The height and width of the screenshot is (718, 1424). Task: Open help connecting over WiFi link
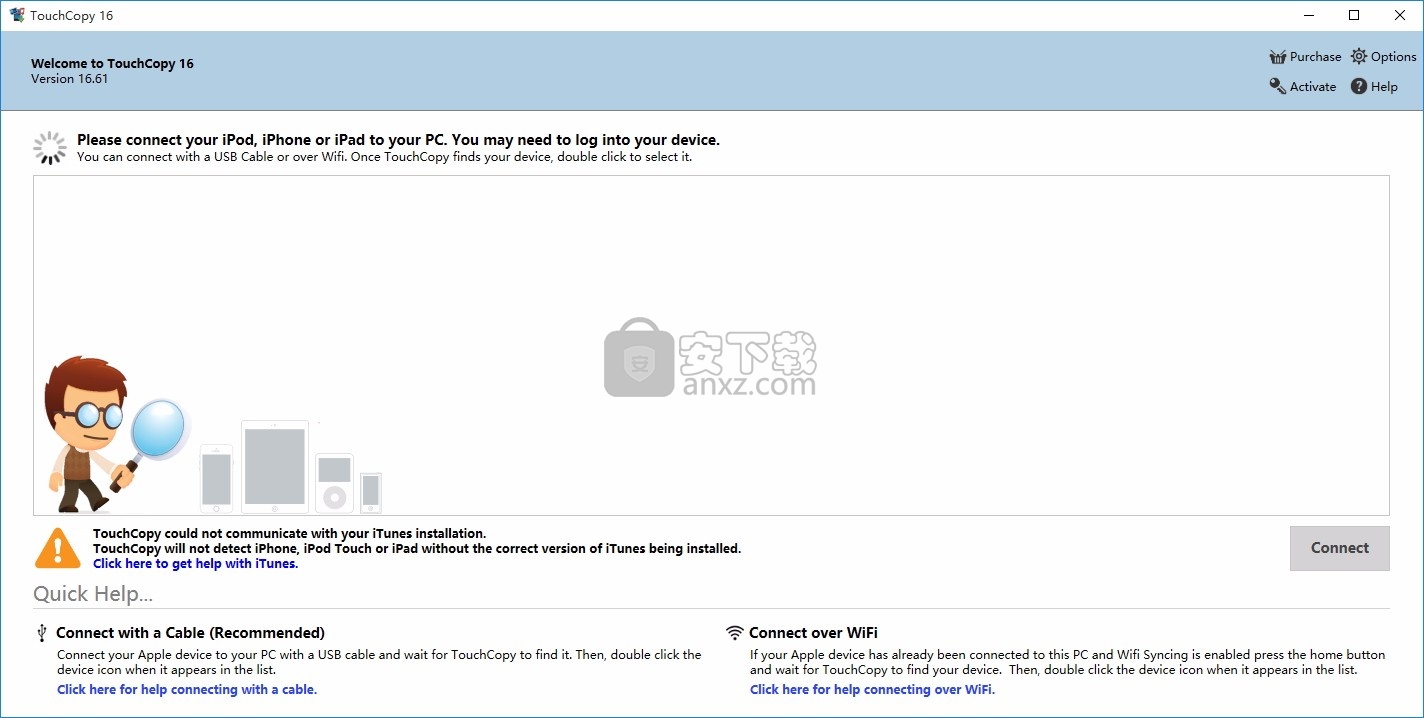click(x=872, y=690)
